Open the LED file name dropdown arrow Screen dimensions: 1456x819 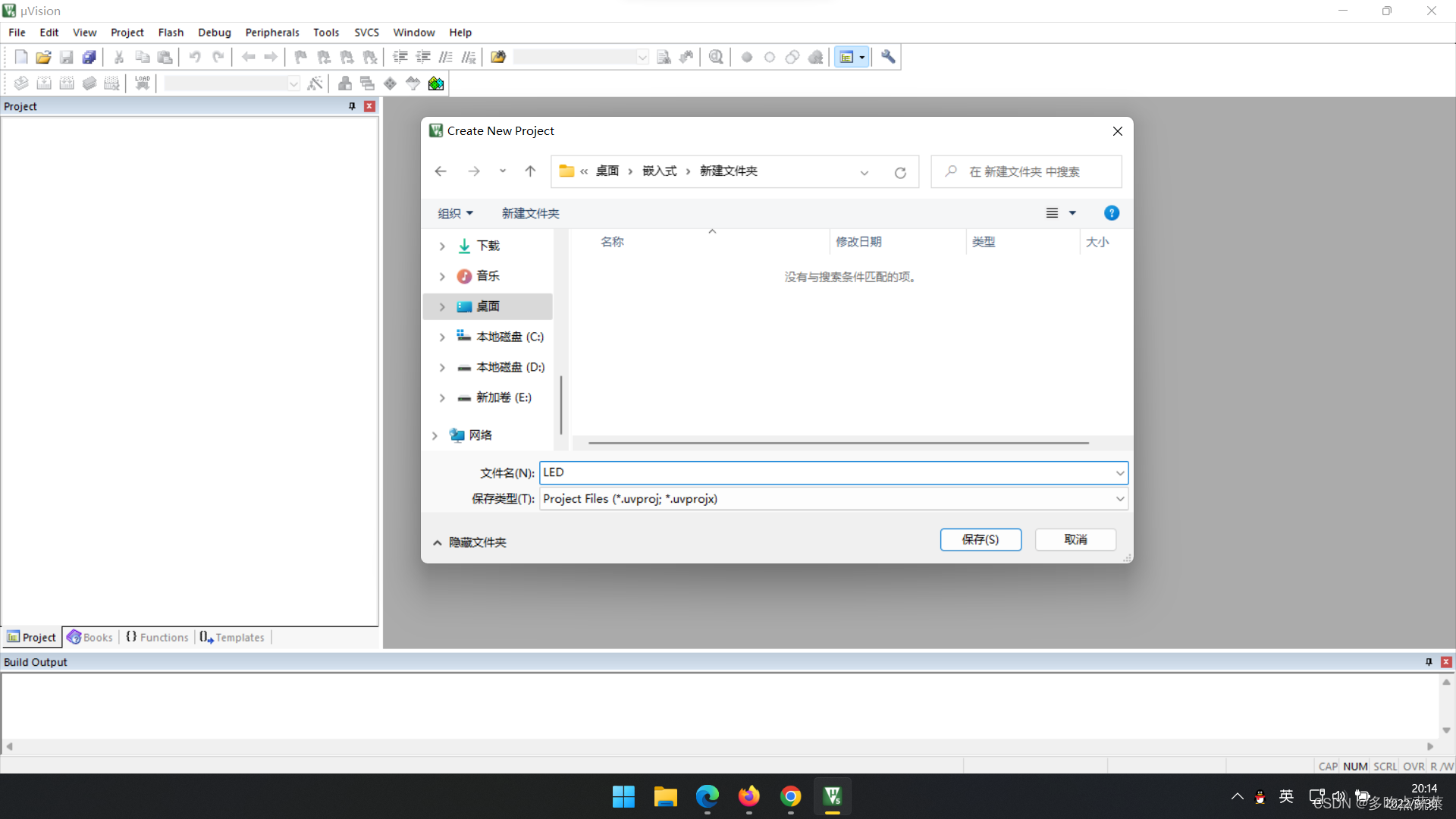coord(1120,472)
